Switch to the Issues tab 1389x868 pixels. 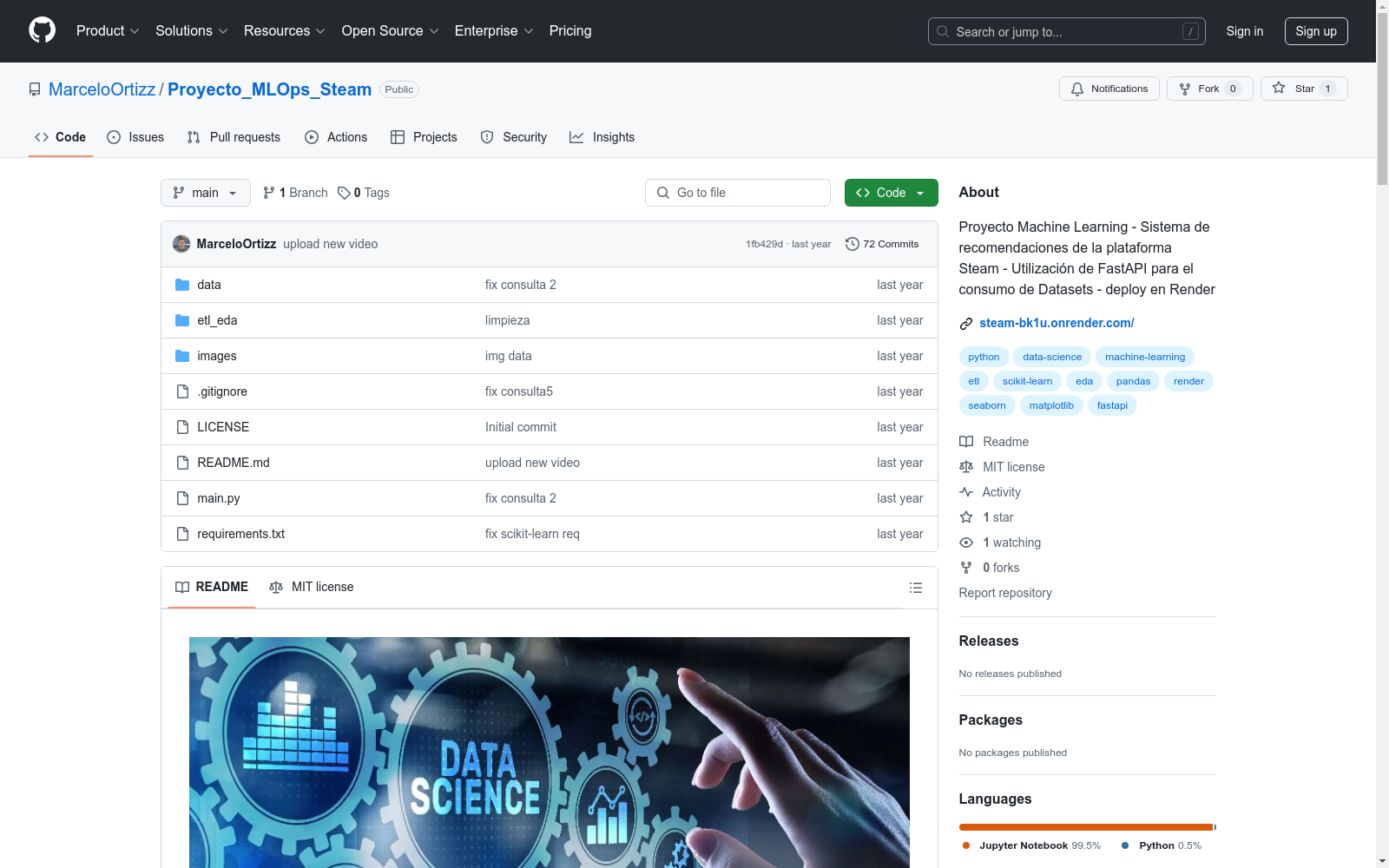pyautogui.click(x=135, y=137)
